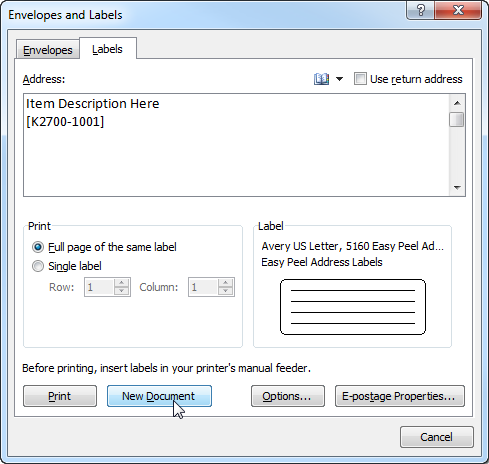Image resolution: width=489 pixels, height=464 pixels.
Task: Click the Avery label preview thumbnail
Action: click(353, 307)
